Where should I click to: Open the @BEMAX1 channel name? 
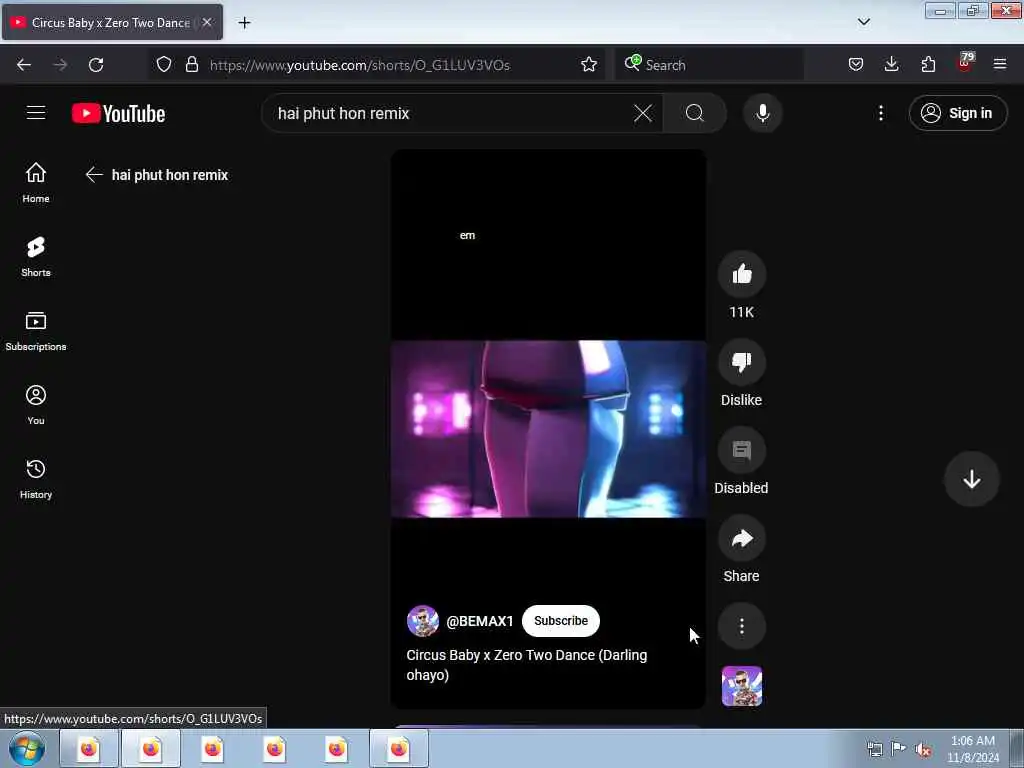pos(479,621)
